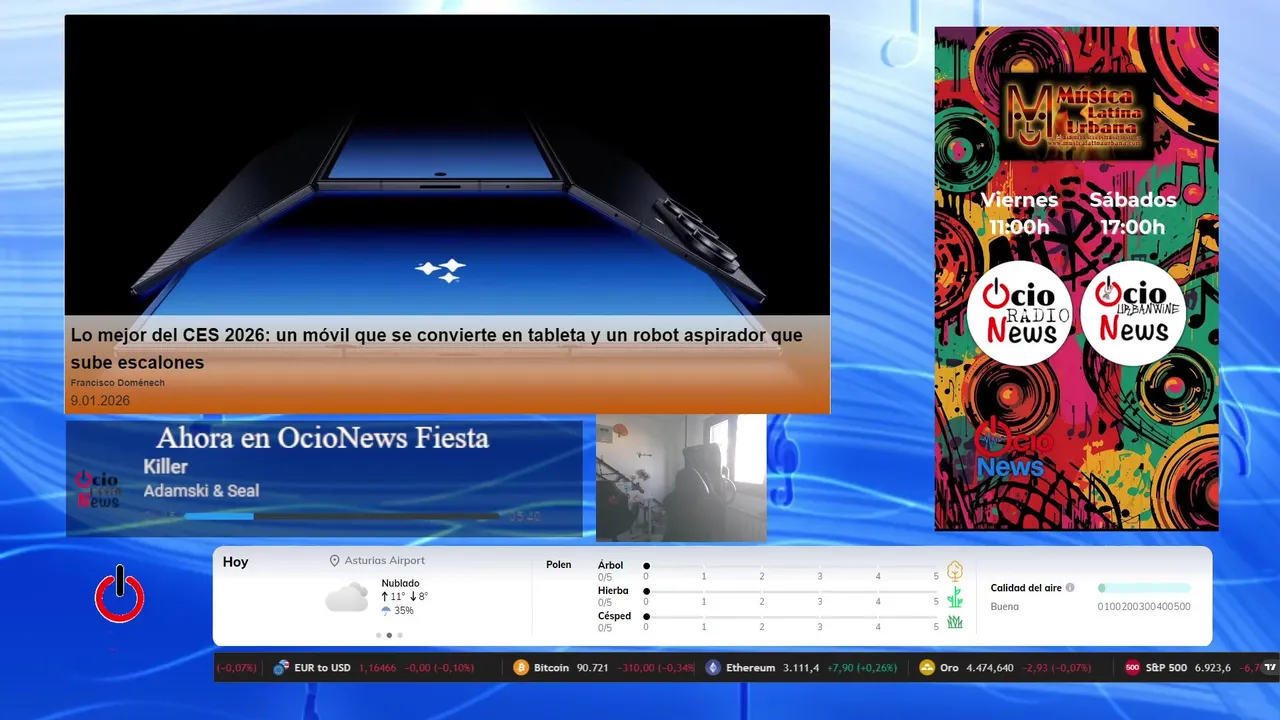Click the Música Latina Urbana logo
This screenshot has width=1280, height=720.
coord(1076,117)
